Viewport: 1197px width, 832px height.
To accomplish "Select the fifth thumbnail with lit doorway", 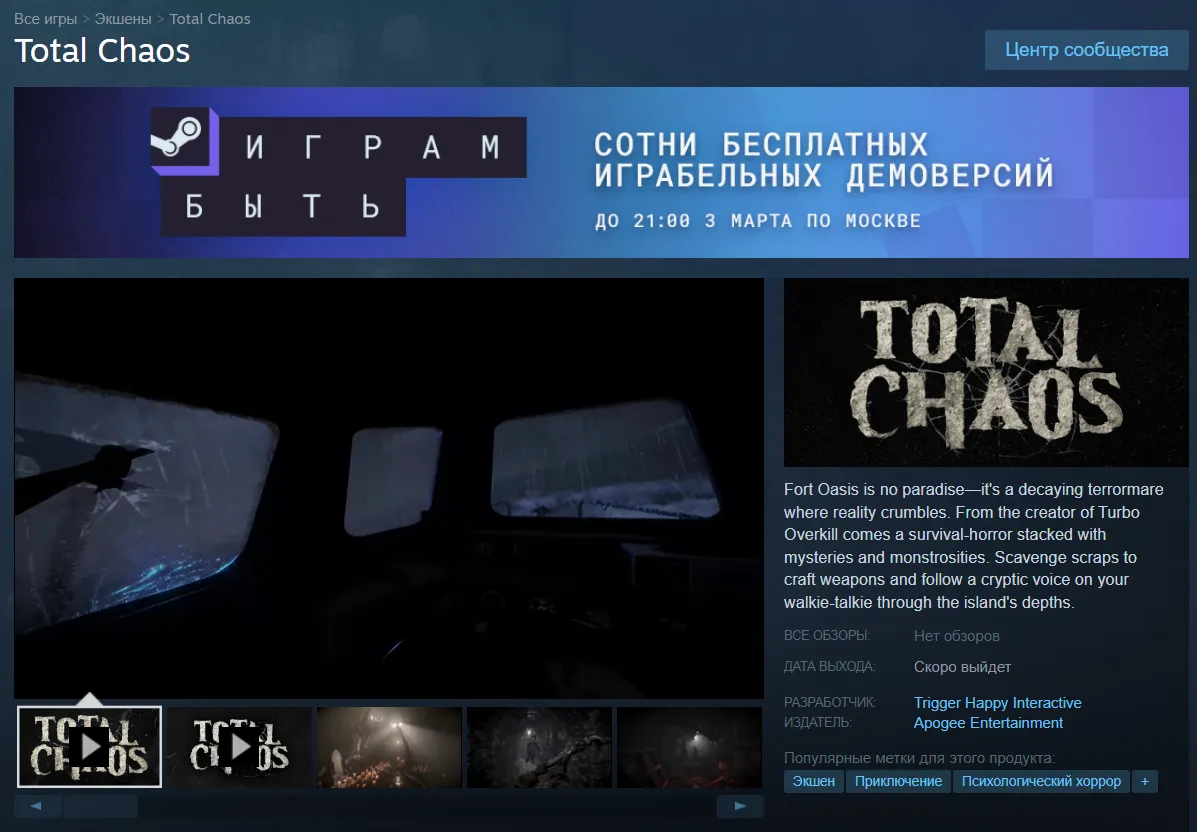I will click(689, 747).
